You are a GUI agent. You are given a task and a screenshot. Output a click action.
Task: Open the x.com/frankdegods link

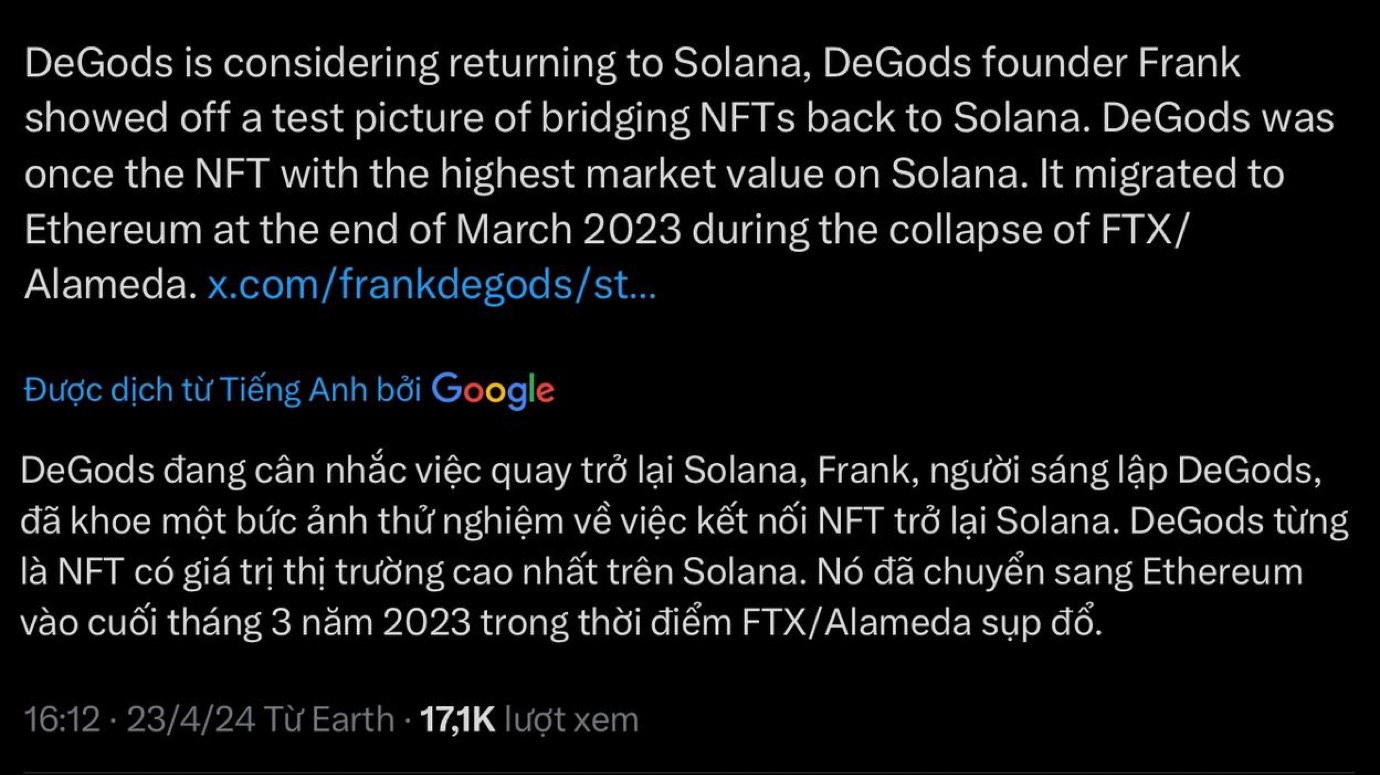point(431,286)
